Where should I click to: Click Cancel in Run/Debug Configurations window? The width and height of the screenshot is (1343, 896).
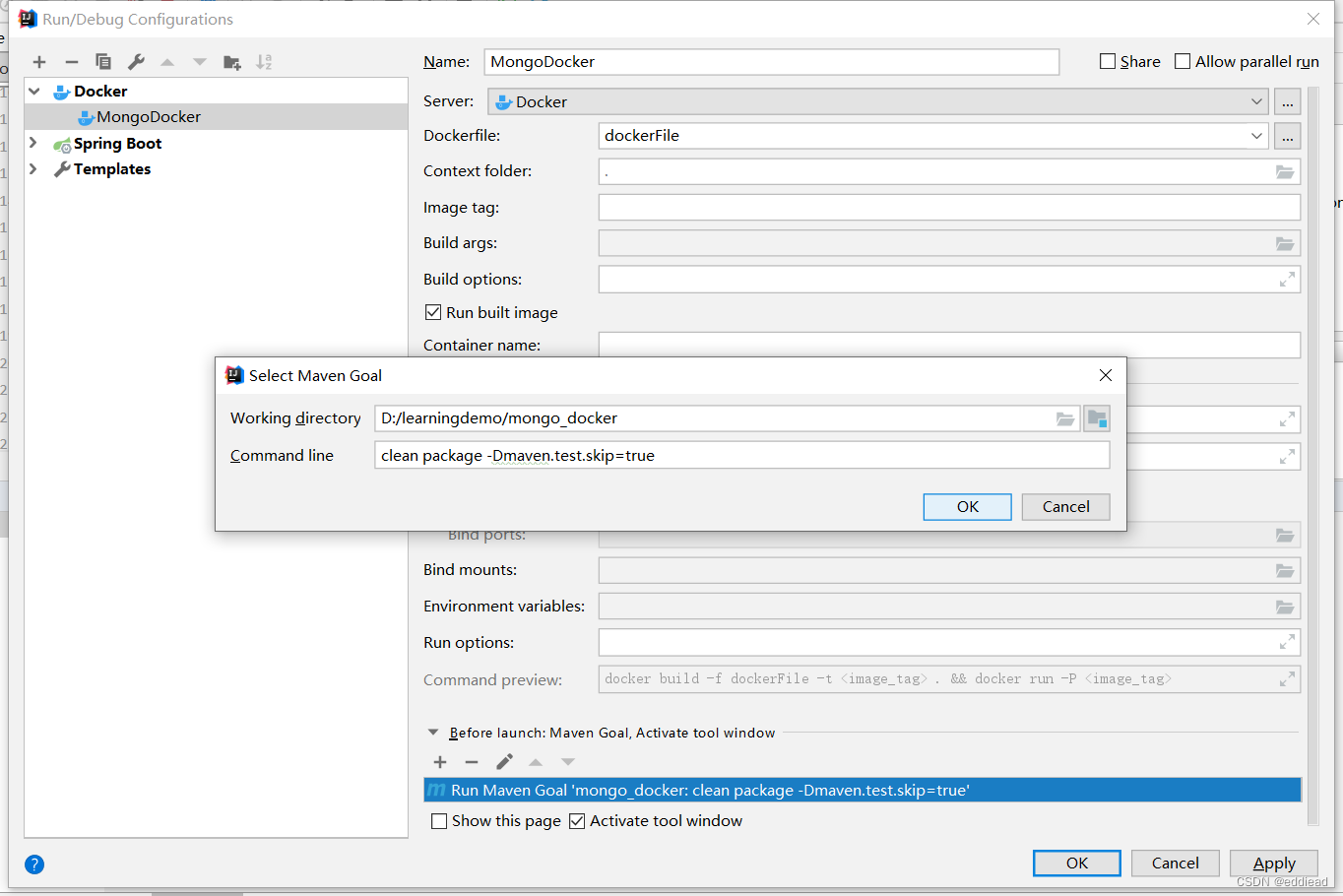[x=1176, y=864]
